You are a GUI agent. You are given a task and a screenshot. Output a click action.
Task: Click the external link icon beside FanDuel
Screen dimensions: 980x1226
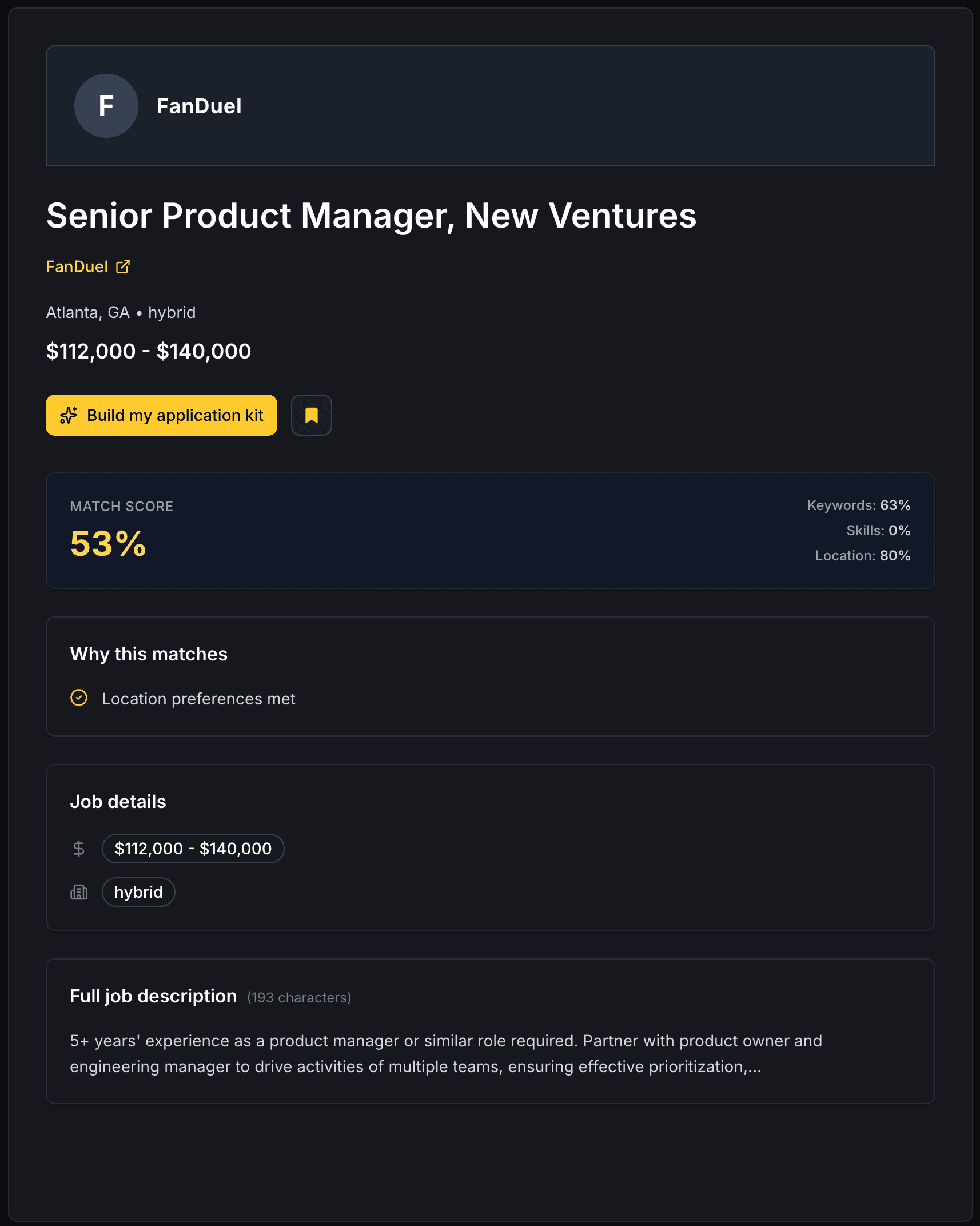pos(123,266)
